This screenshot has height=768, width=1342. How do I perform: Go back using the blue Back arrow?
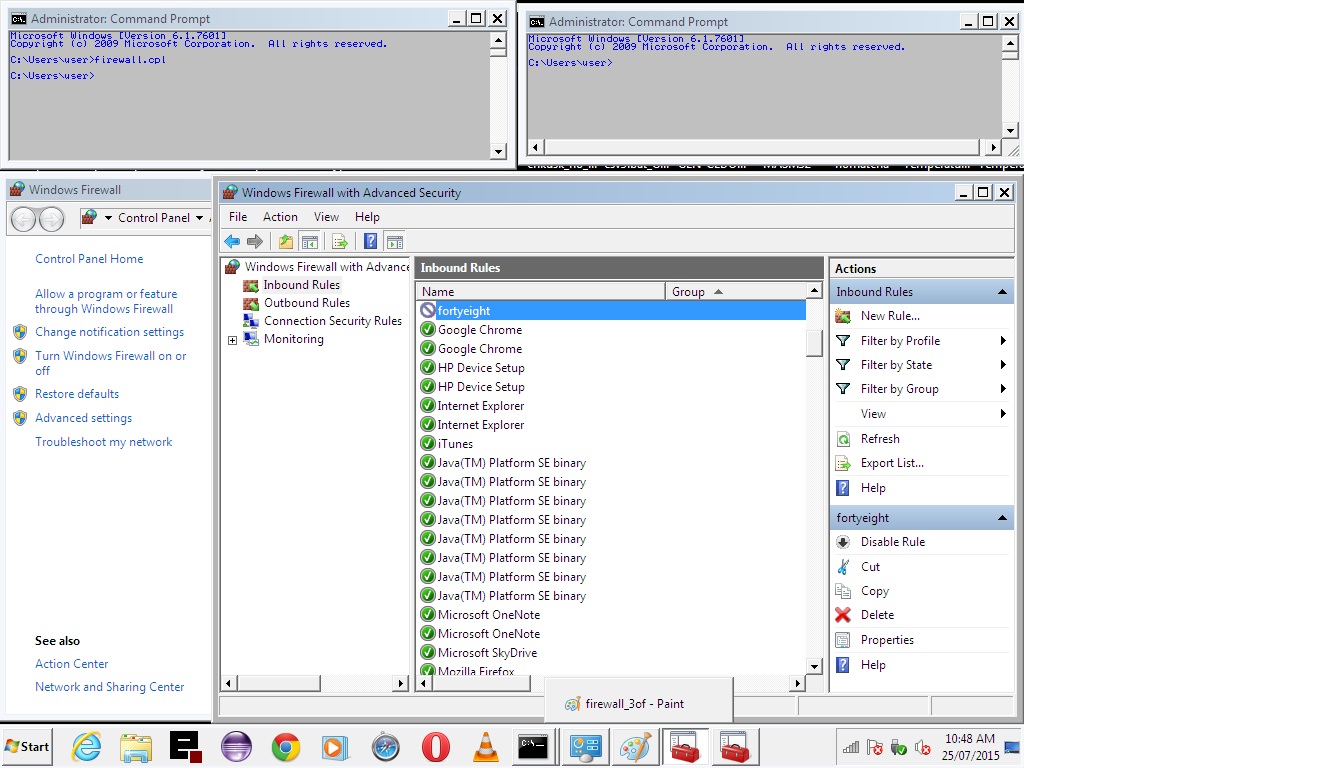click(232, 241)
